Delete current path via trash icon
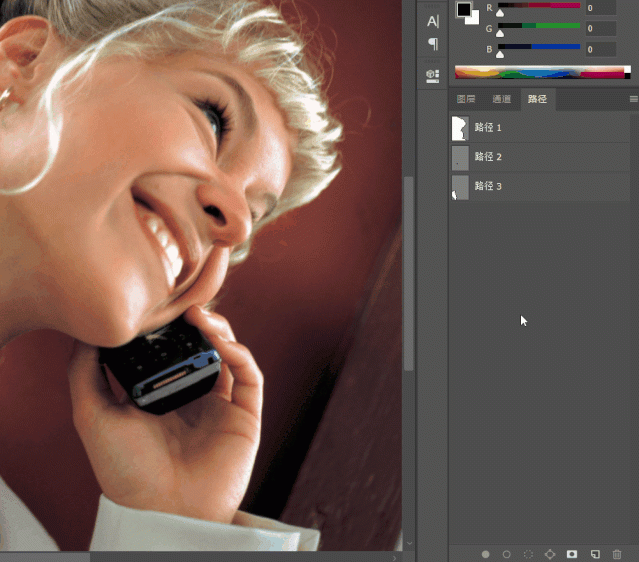The image size is (639, 562). (617, 553)
